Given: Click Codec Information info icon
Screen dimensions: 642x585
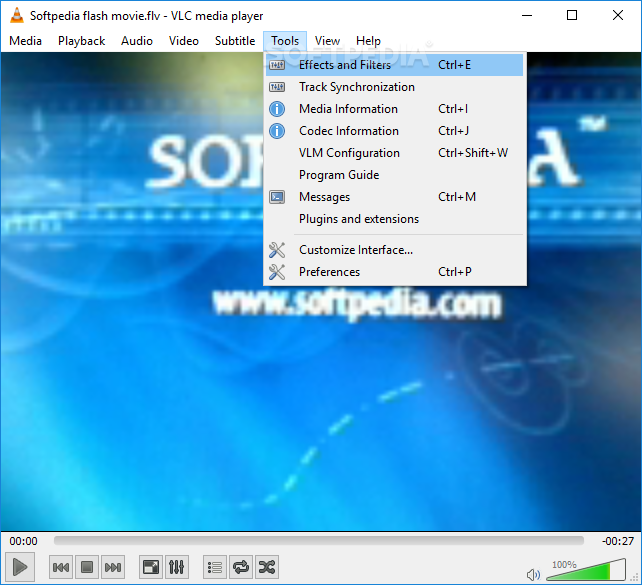Looking at the screenshot, I should (277, 131).
